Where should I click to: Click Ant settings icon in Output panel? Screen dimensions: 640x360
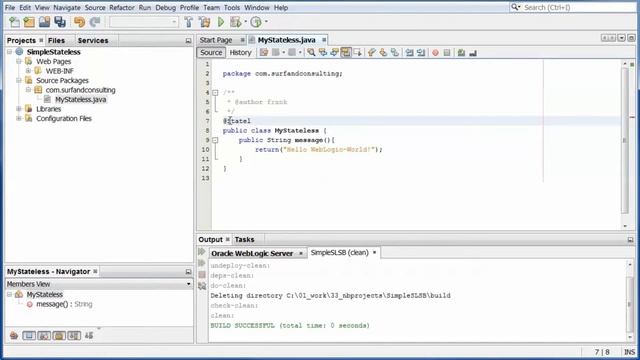point(202,286)
